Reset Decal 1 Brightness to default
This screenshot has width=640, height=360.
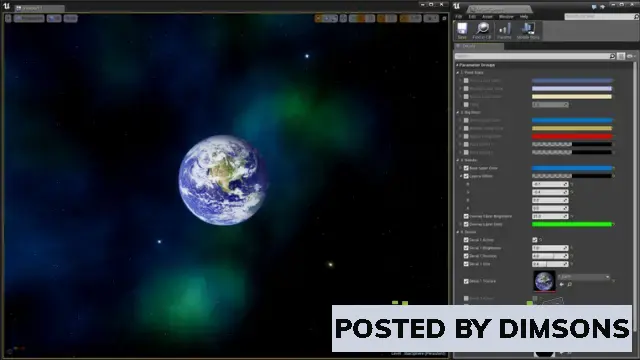click(x=572, y=248)
